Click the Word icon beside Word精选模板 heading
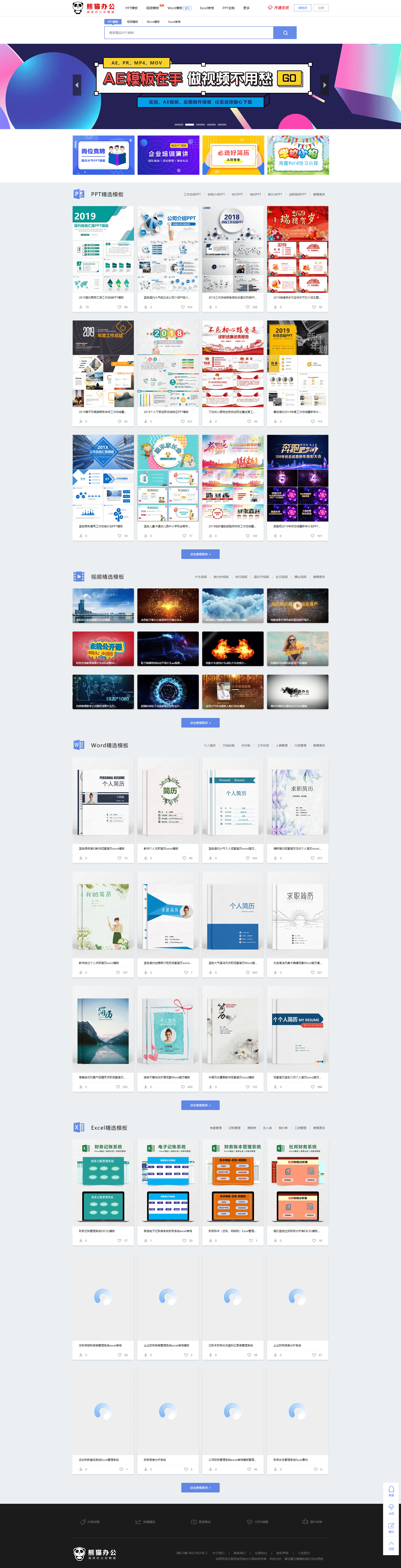 pos(79,745)
